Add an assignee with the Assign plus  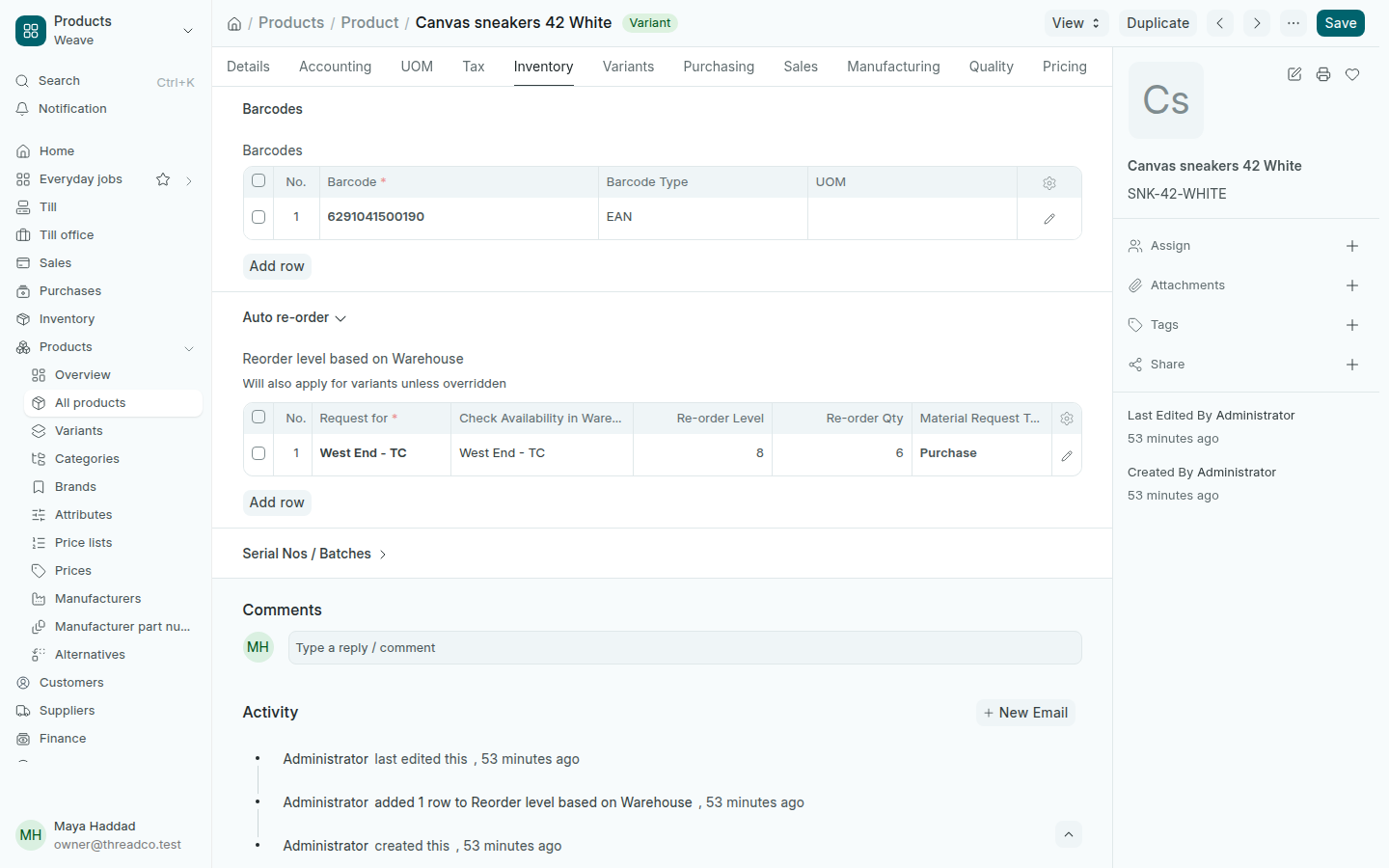click(x=1352, y=246)
